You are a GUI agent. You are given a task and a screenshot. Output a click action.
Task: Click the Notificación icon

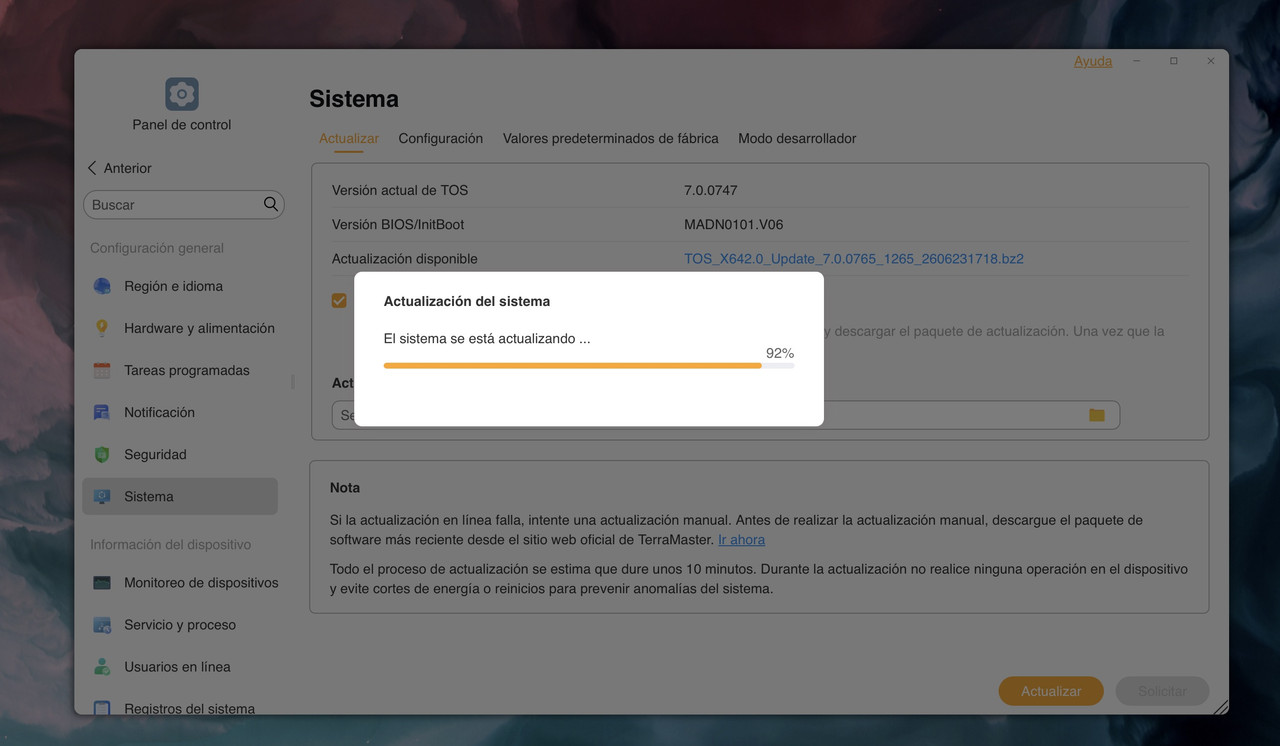pyautogui.click(x=102, y=412)
